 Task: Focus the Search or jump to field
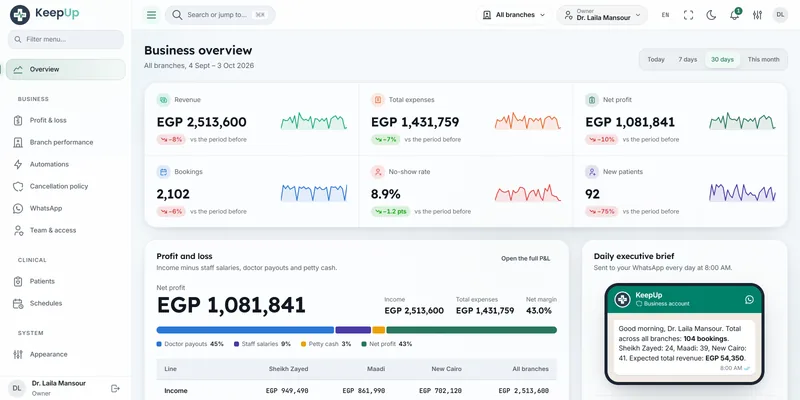pyautogui.click(x=220, y=15)
